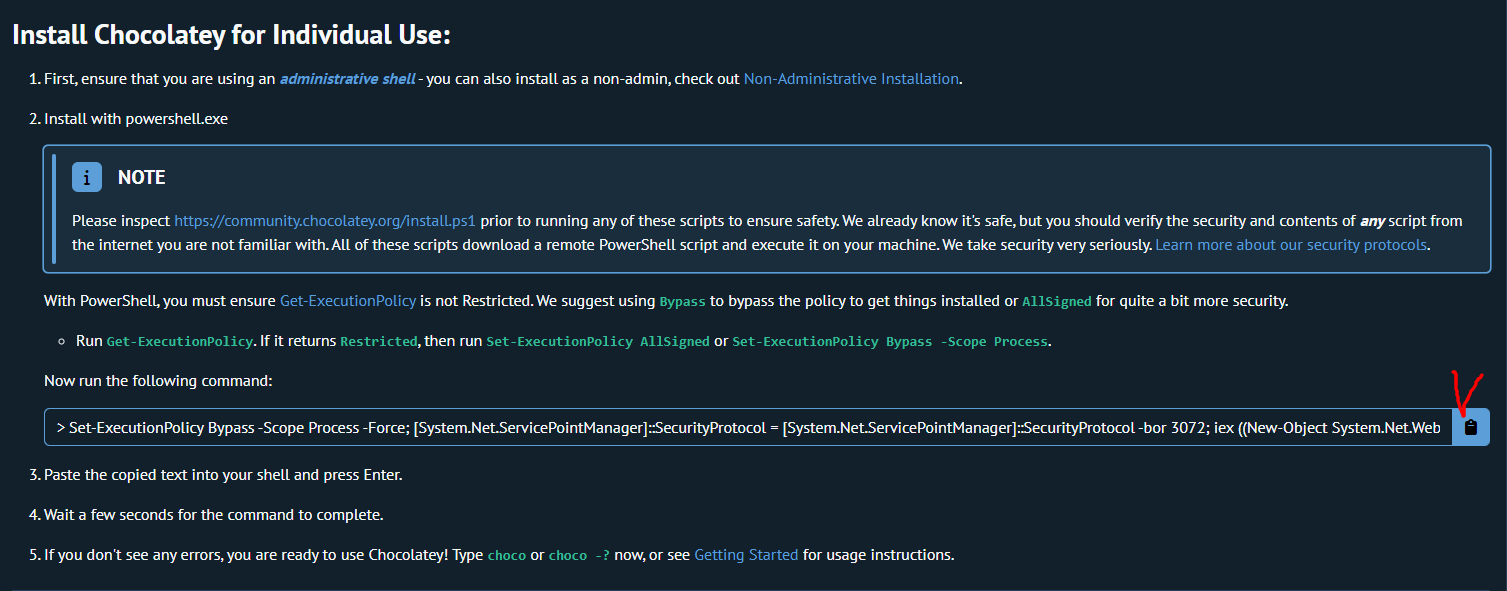Image resolution: width=1507 pixels, height=591 pixels.
Task: Open the community.chocolatey.org/install.ps1 link
Action: pyautogui.click(x=325, y=219)
